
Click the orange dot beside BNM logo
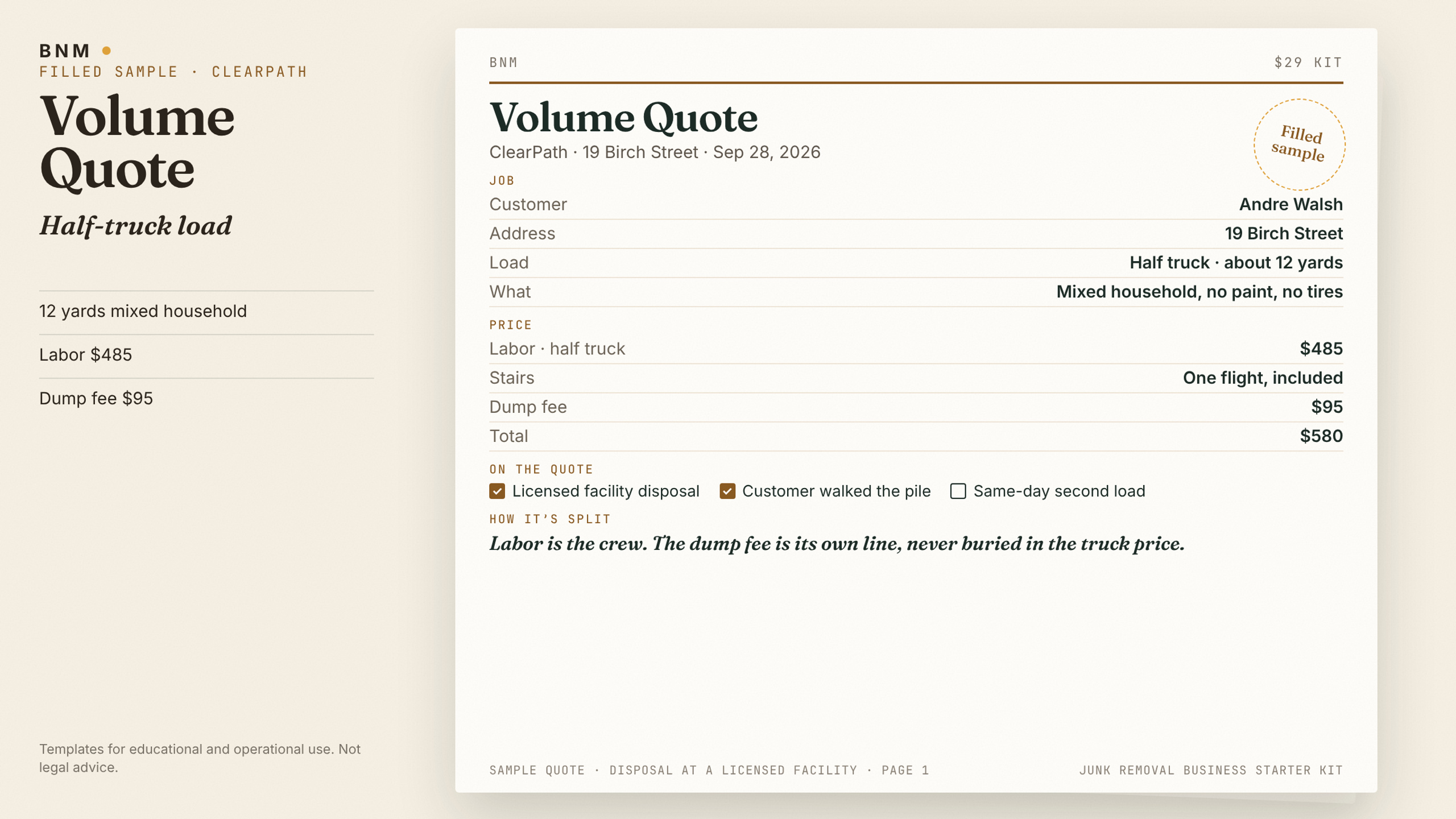click(106, 51)
